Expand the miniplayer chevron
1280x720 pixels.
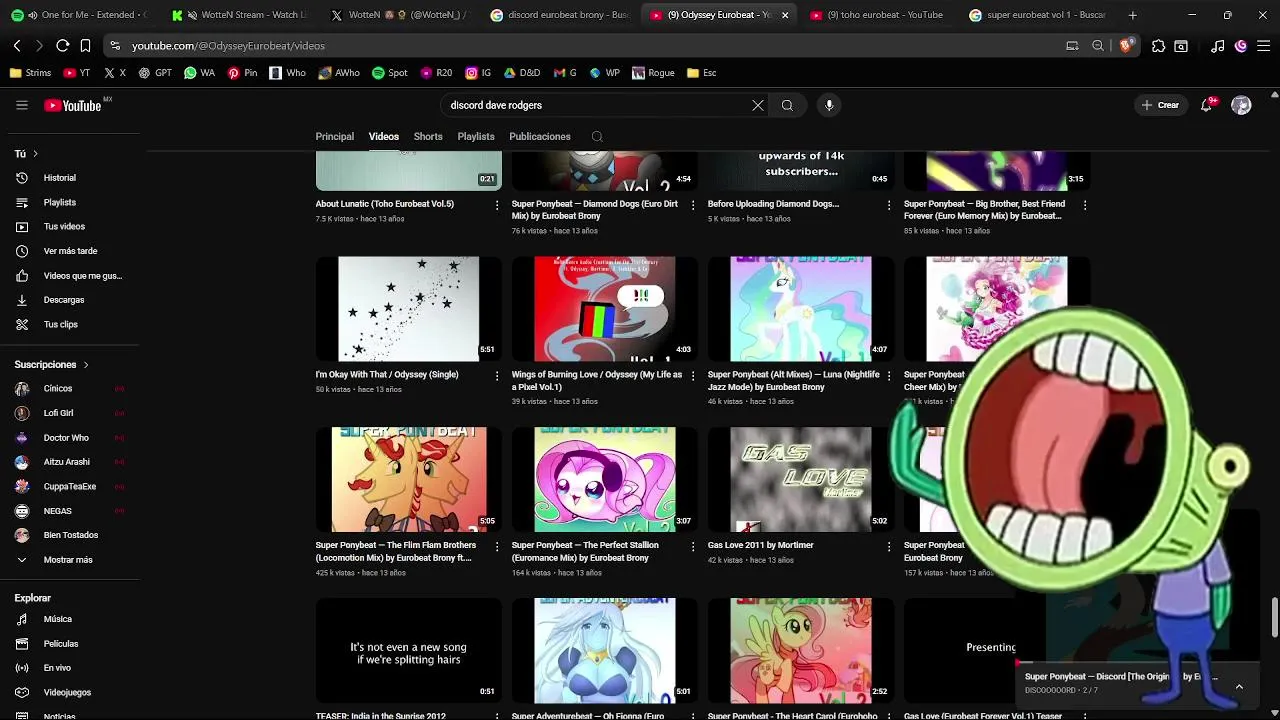pos(1239,686)
